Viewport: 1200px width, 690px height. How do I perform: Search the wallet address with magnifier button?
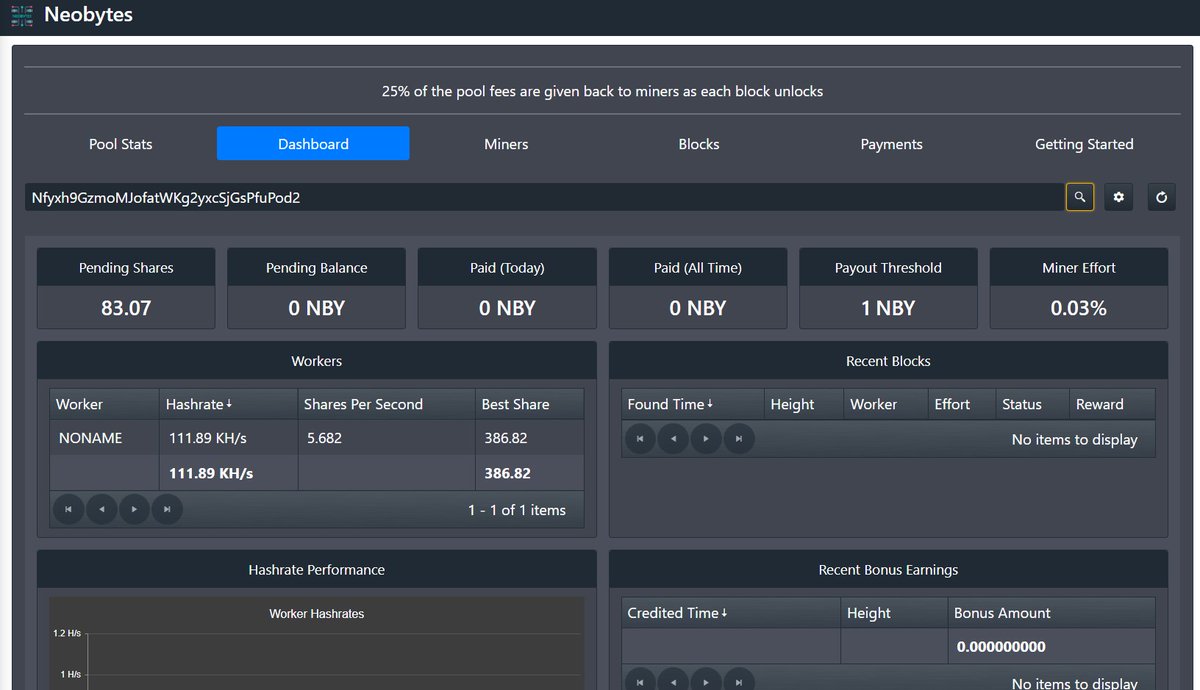tap(1080, 198)
